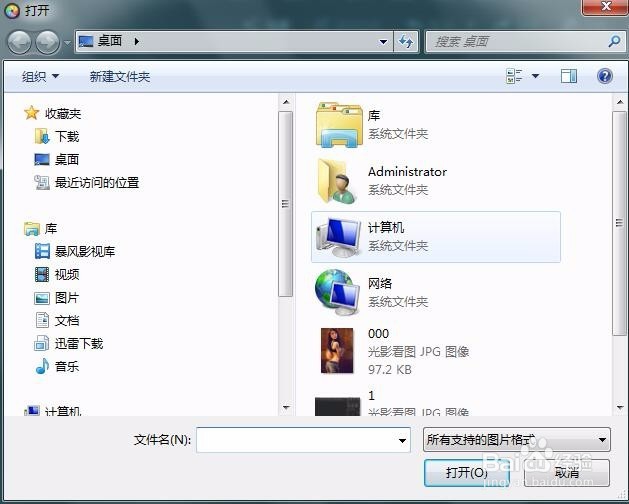This screenshot has height=504, width=629.
Task: Click the file list scroll down arrow
Action: pyautogui.click(x=620, y=407)
